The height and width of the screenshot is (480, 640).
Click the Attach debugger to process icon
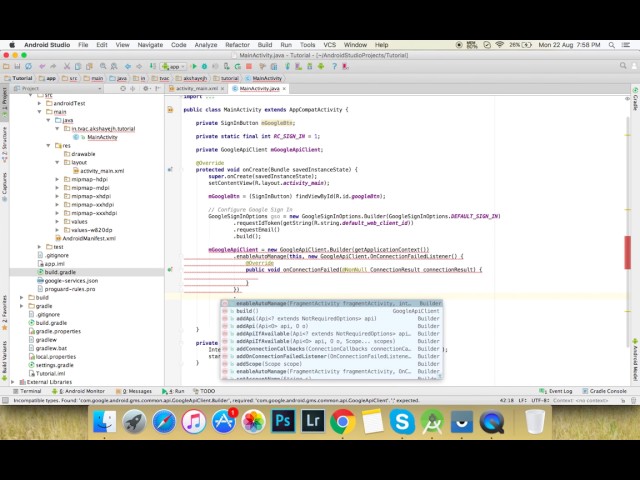(x=227, y=66)
